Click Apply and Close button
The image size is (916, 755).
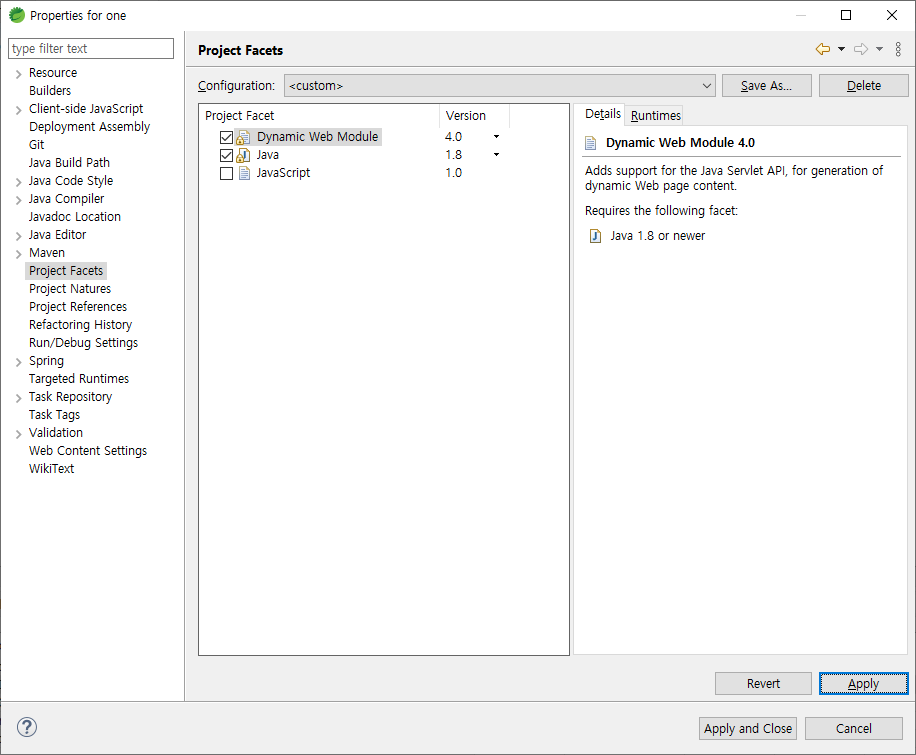[x=748, y=729]
